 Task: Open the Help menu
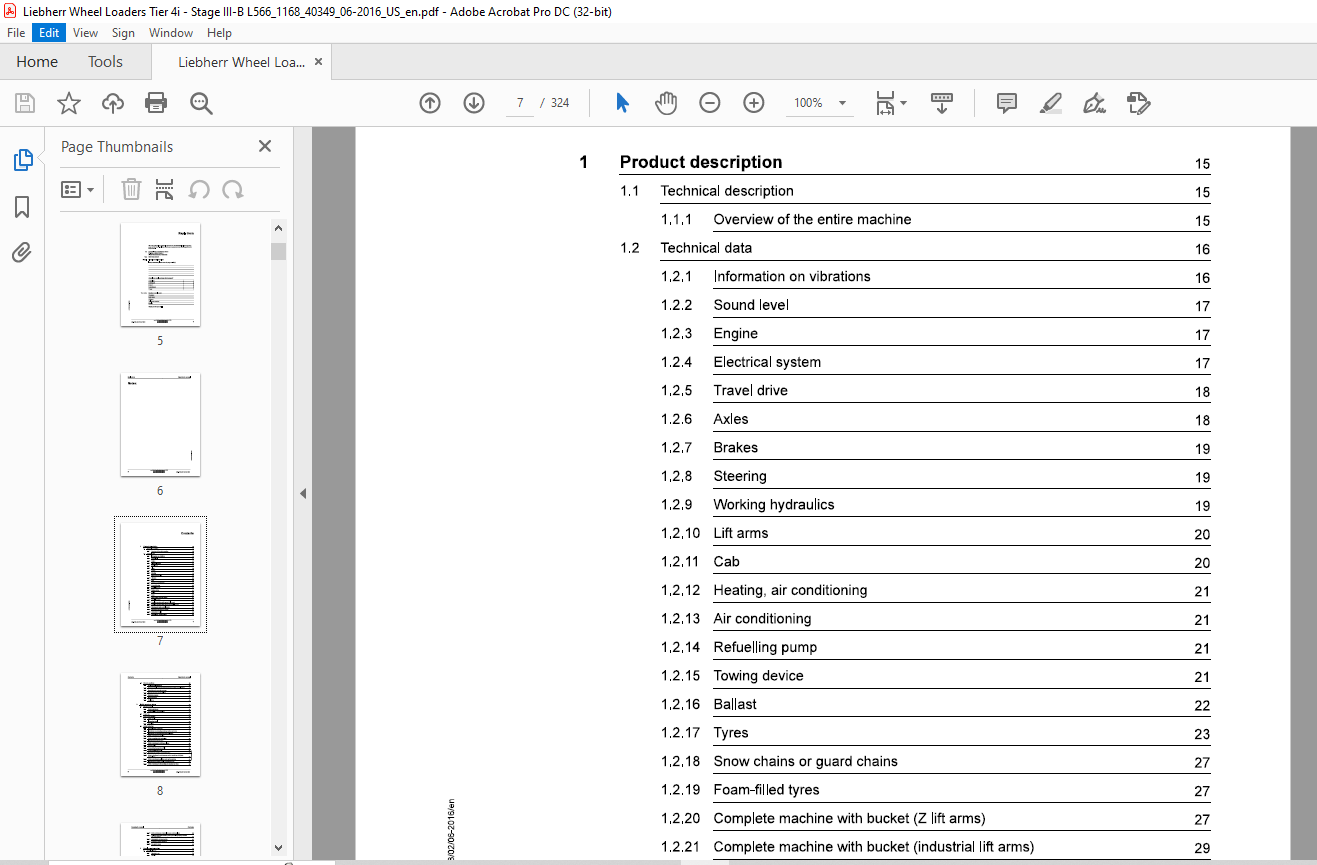pos(219,33)
